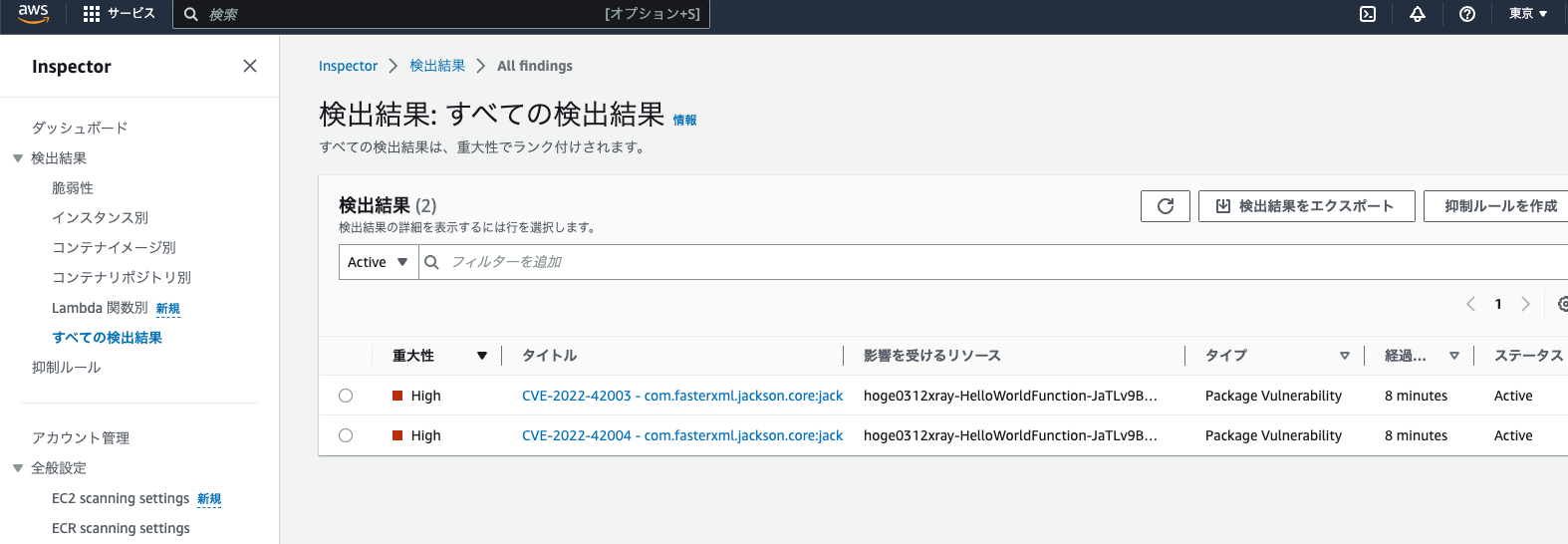Open the CVE-2022-42004 finding link

click(682, 435)
